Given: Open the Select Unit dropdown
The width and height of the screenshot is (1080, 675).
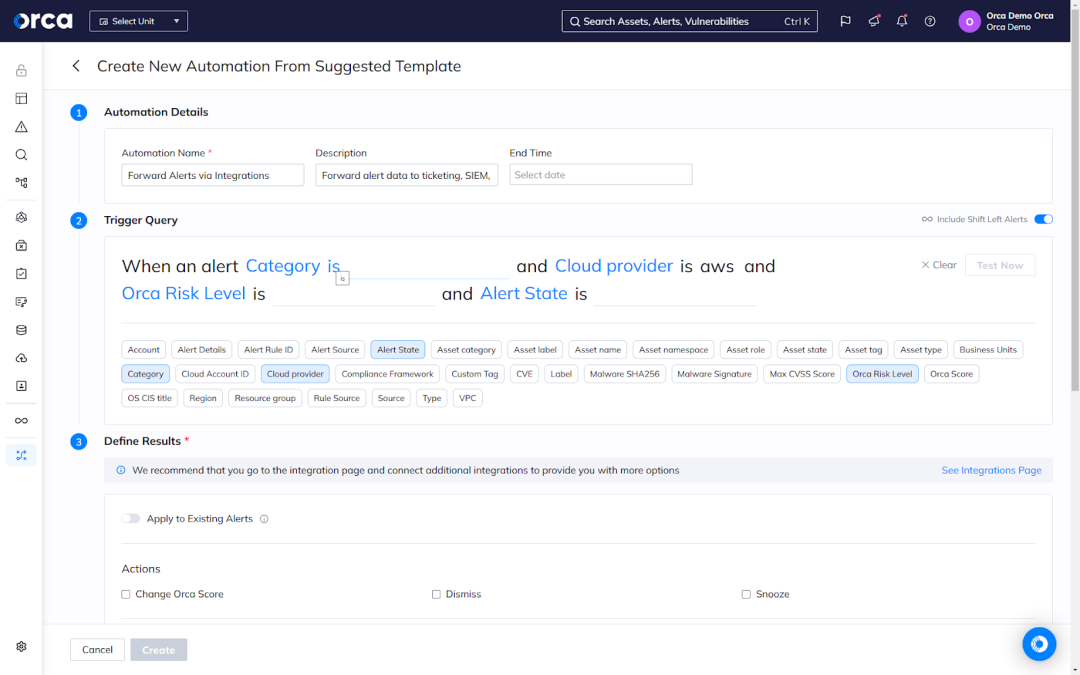Looking at the screenshot, I should 138,21.
